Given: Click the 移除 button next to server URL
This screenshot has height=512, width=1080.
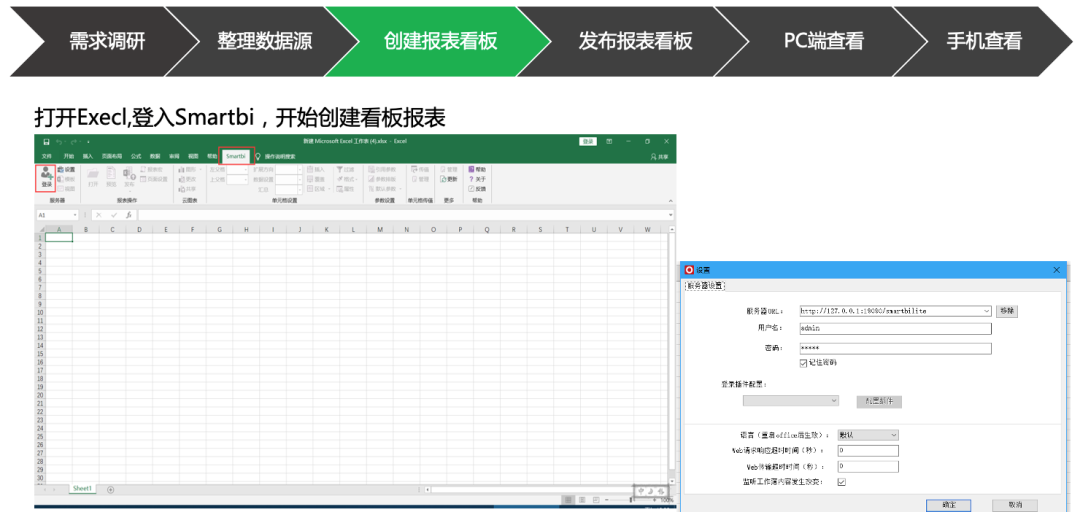Looking at the screenshot, I should (x=1006, y=311).
